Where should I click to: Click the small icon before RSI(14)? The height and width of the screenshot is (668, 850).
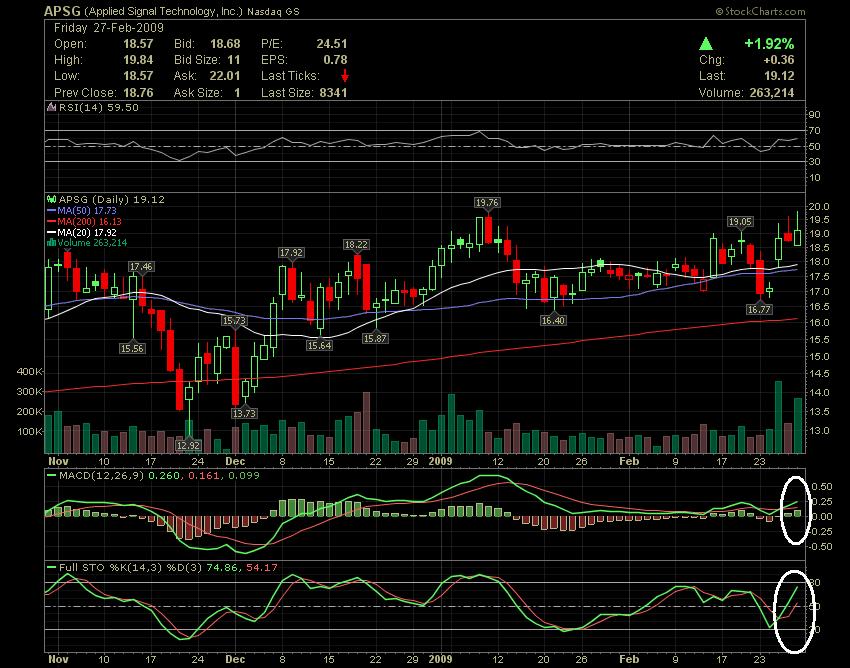point(51,107)
